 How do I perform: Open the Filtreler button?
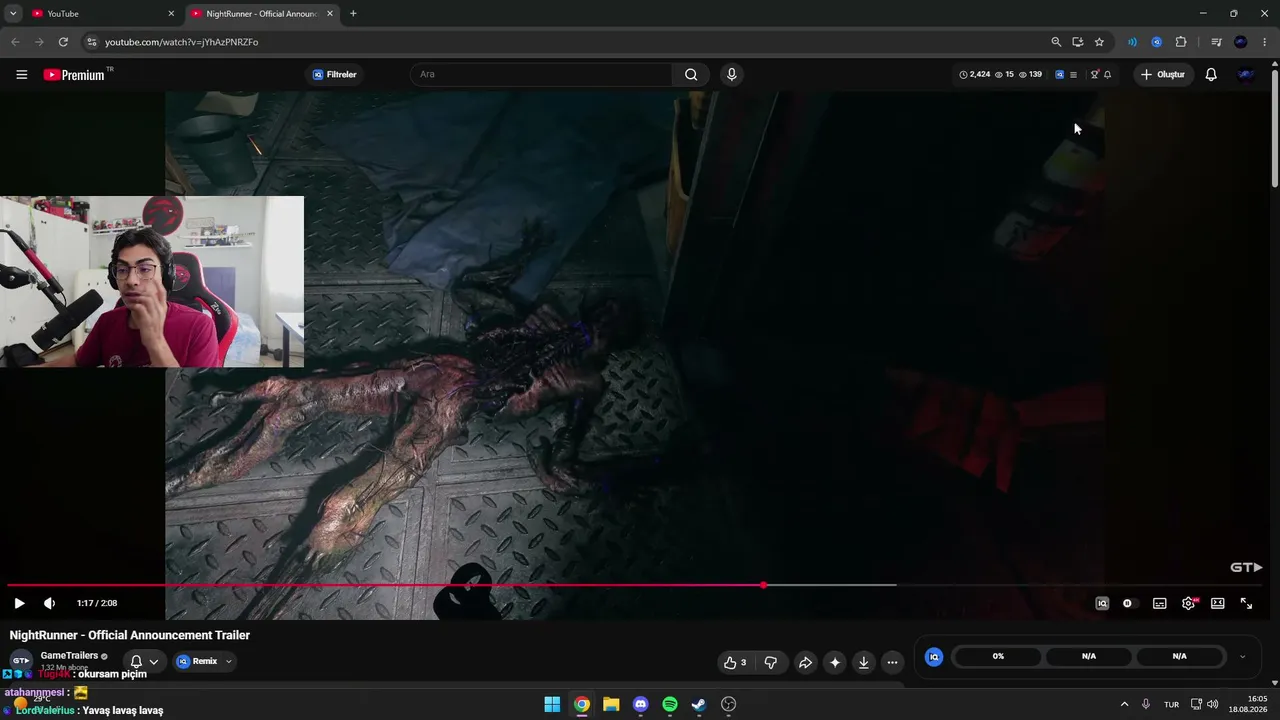(334, 74)
